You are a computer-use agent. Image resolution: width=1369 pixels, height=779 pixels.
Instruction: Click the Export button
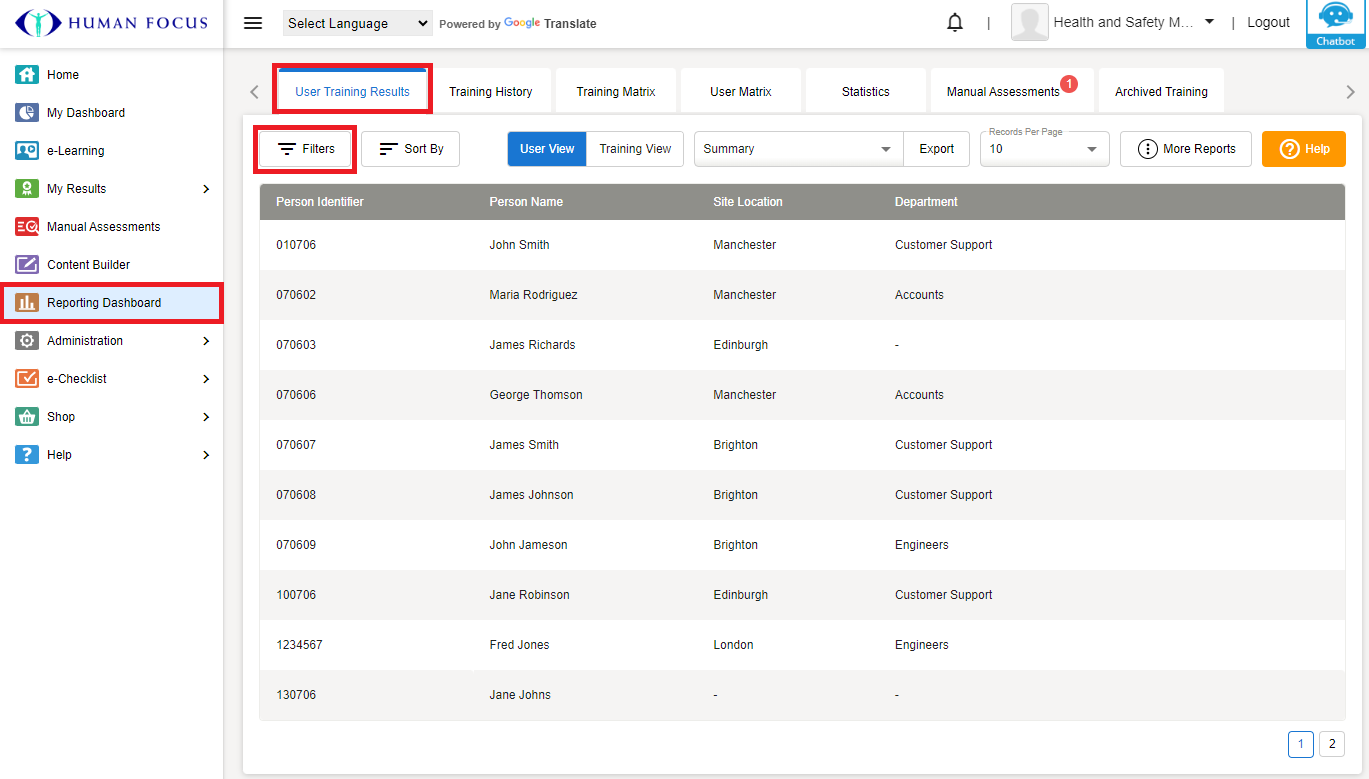(x=936, y=149)
